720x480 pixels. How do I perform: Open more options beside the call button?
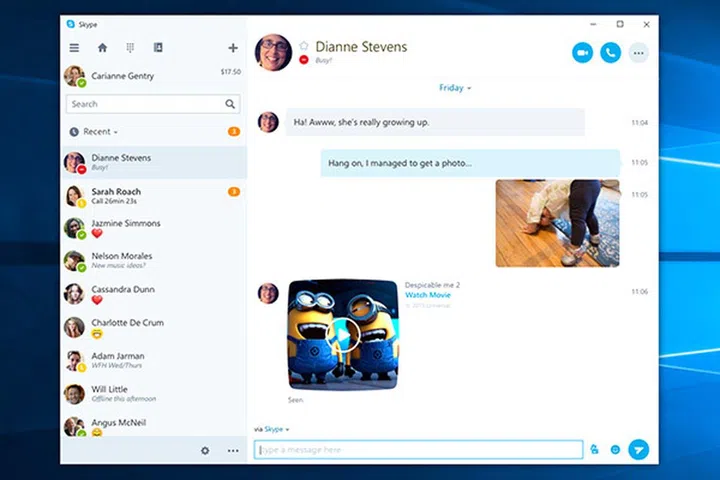638,52
